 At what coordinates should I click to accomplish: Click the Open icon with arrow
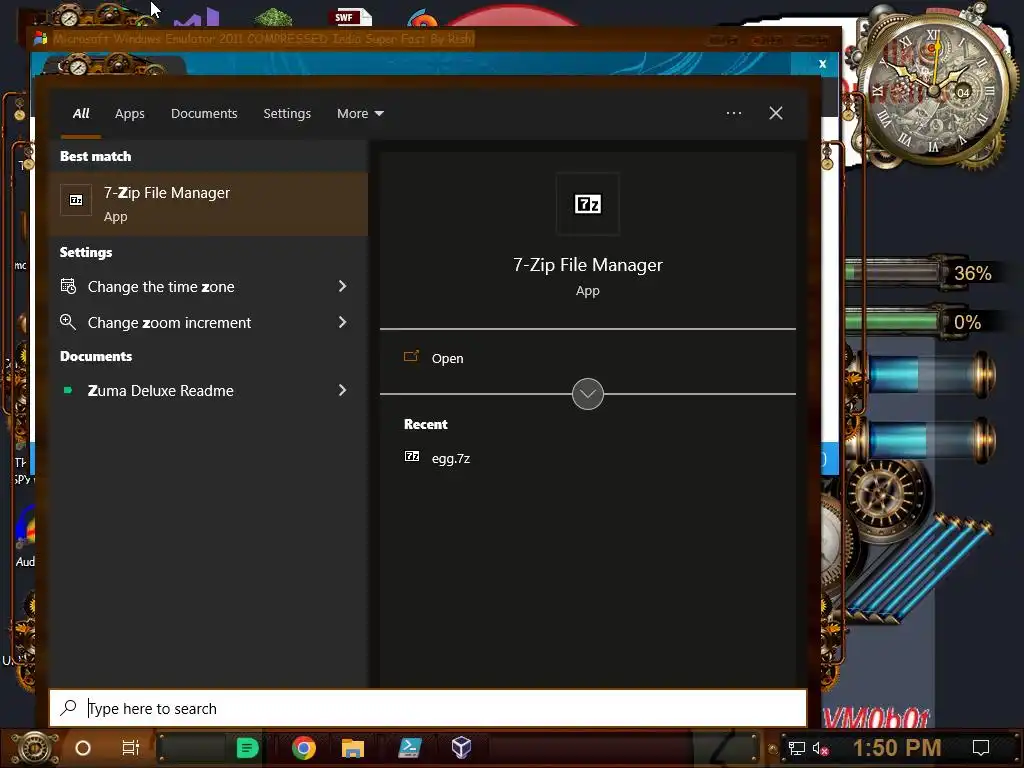(x=411, y=357)
